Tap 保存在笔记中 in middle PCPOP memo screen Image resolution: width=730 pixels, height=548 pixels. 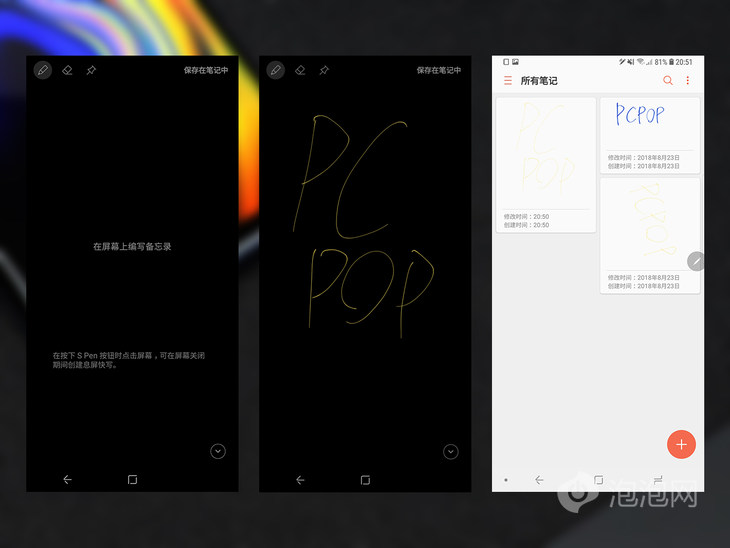pyautogui.click(x=439, y=70)
